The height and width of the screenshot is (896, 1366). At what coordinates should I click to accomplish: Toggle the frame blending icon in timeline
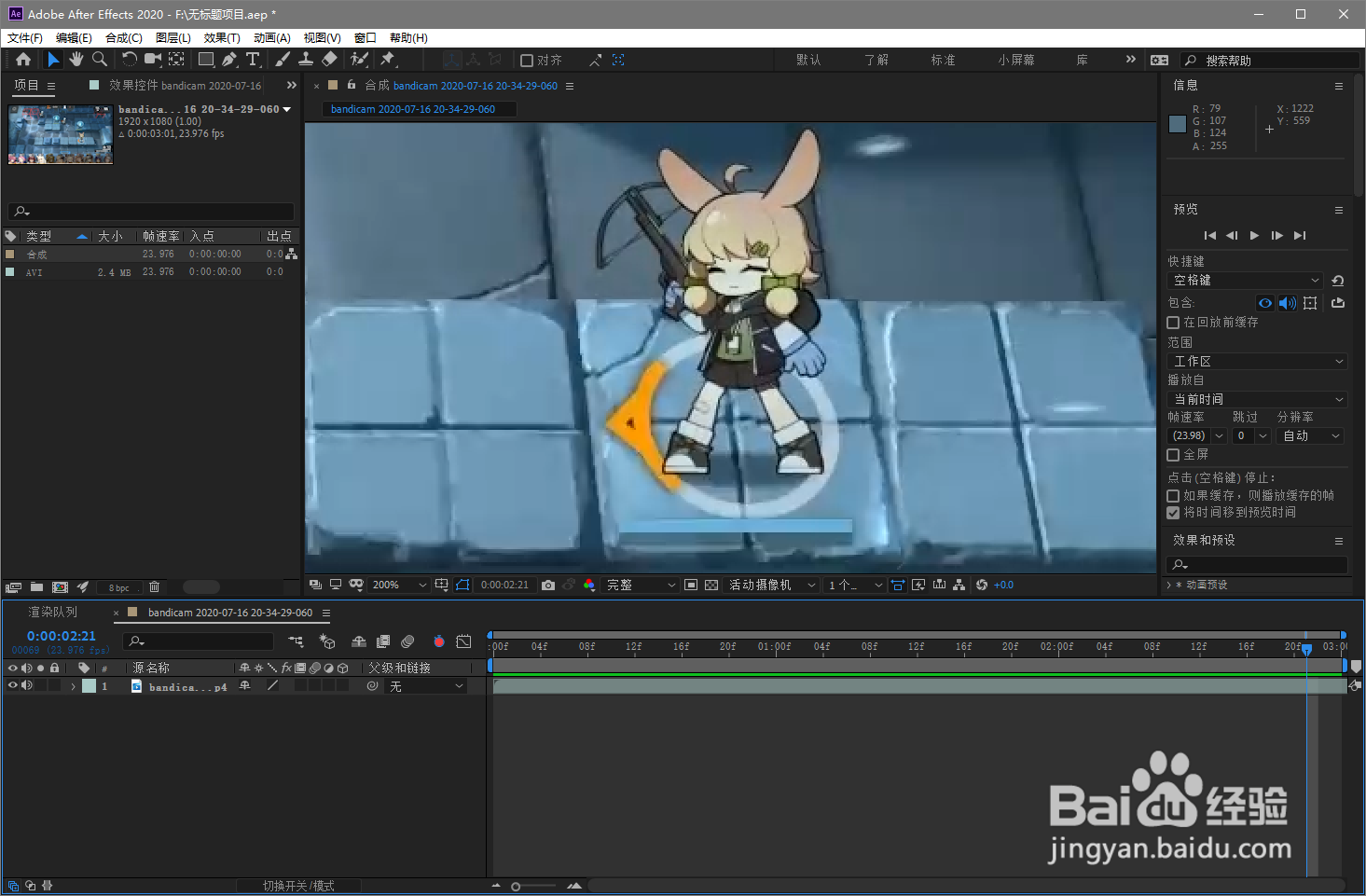click(x=383, y=641)
